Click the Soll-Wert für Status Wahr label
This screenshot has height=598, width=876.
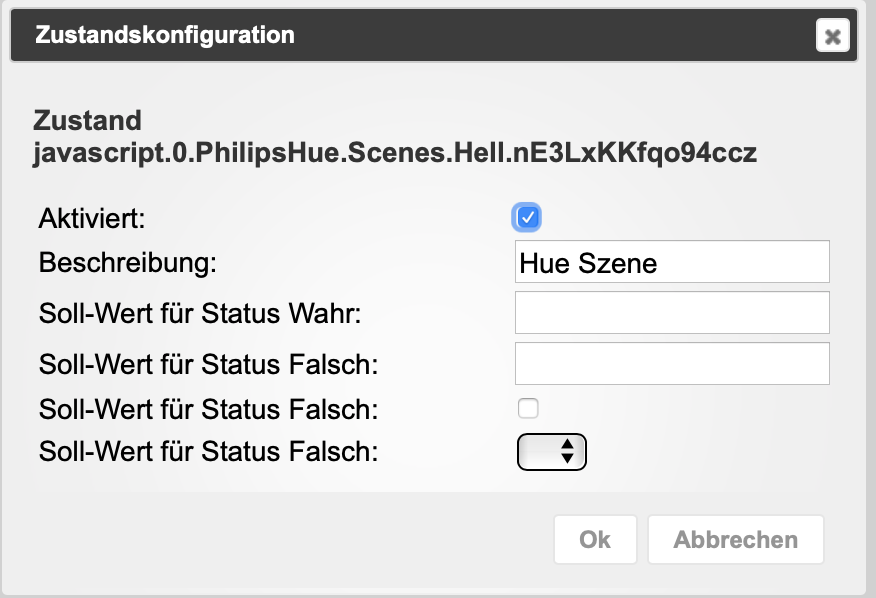199,314
